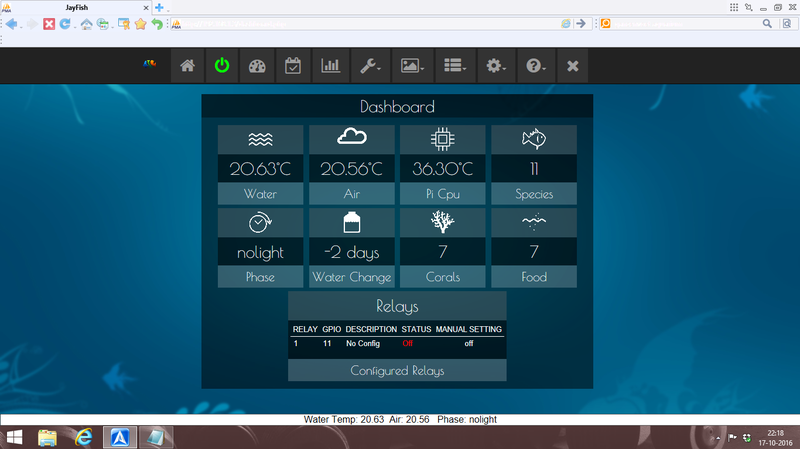Open Internet Explorer from the taskbar

(83, 437)
